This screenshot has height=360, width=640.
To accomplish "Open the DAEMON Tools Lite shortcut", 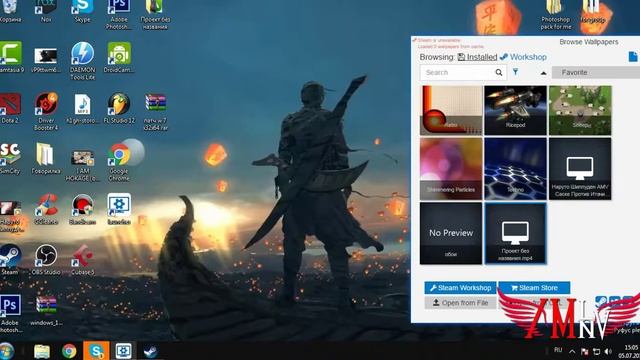I will [x=82, y=61].
